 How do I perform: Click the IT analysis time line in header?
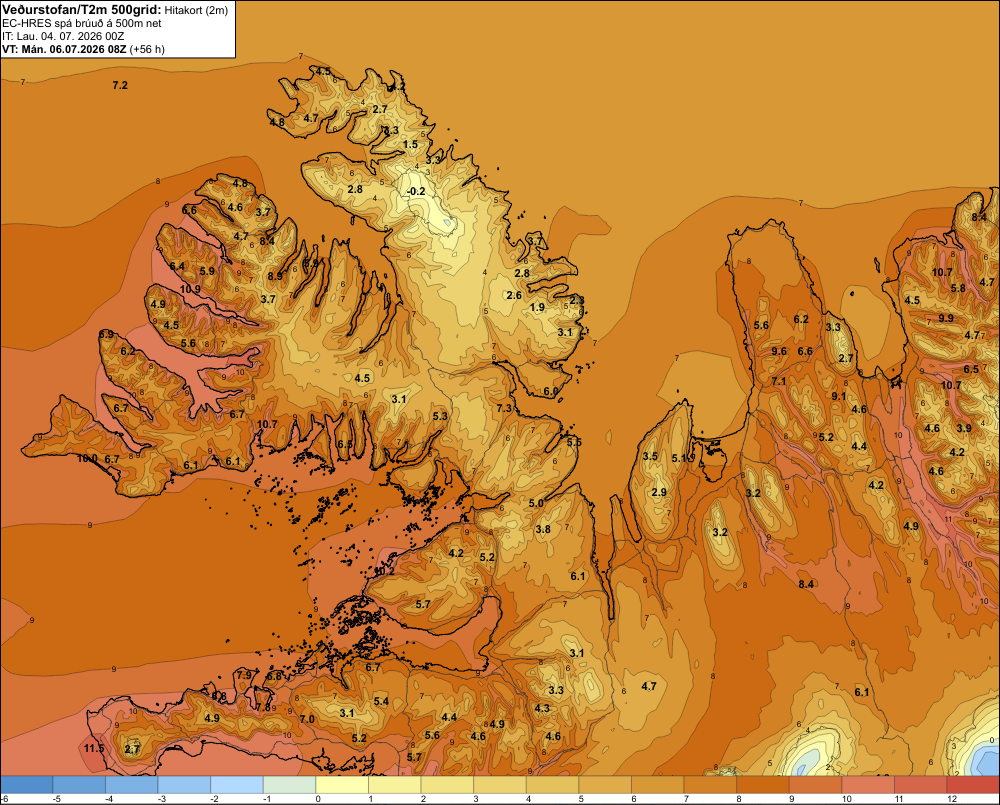click(x=70, y=36)
